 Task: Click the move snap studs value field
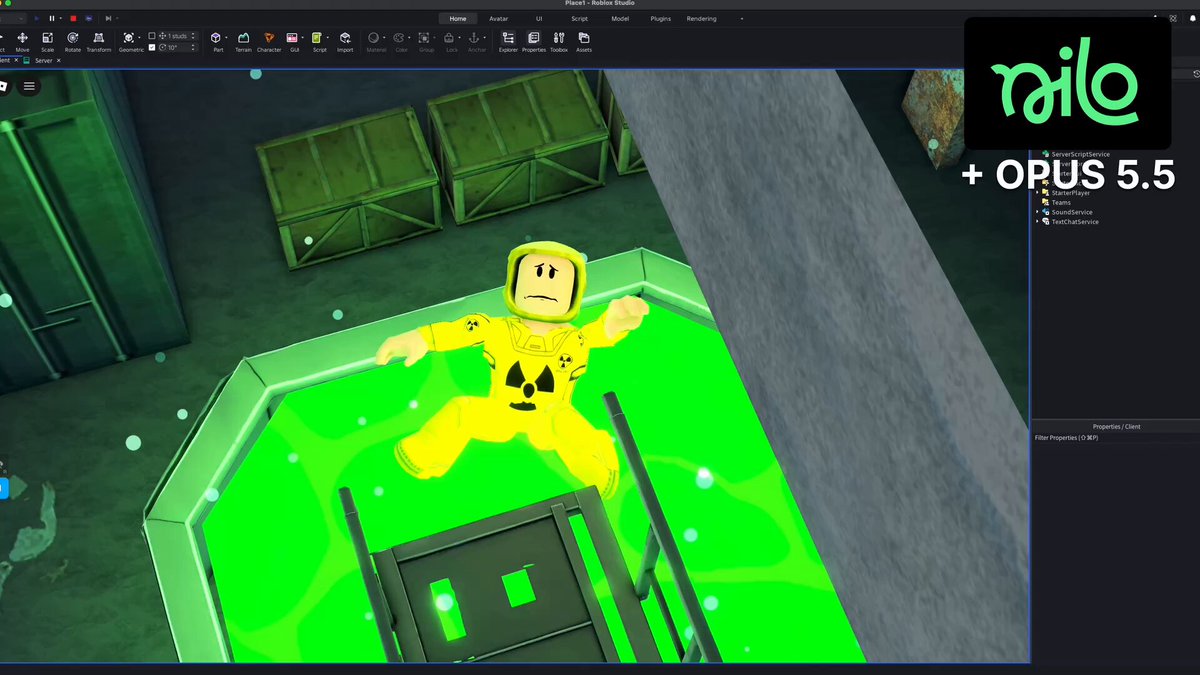click(x=177, y=36)
